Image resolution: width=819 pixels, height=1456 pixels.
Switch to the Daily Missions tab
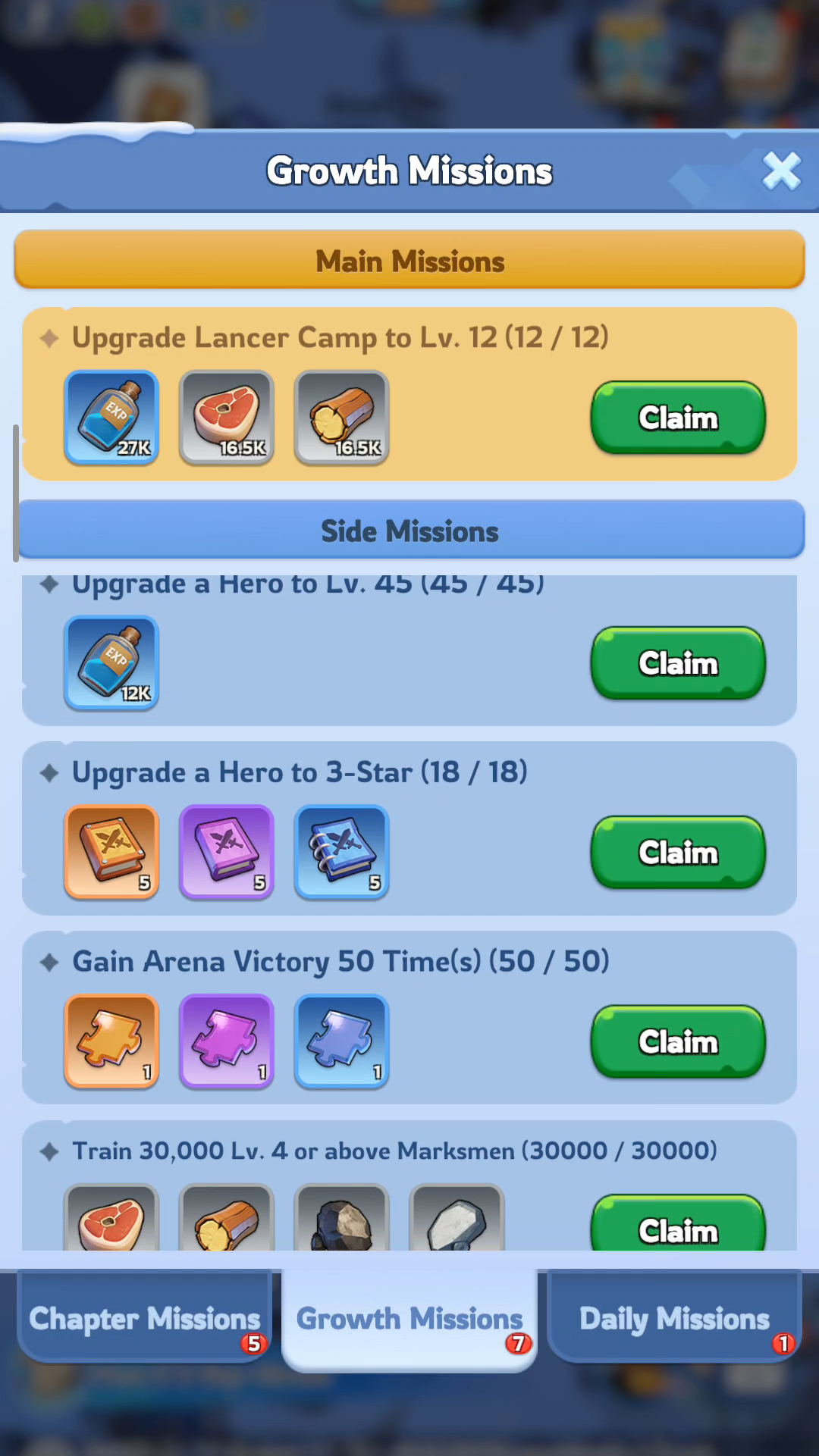pos(674,1319)
